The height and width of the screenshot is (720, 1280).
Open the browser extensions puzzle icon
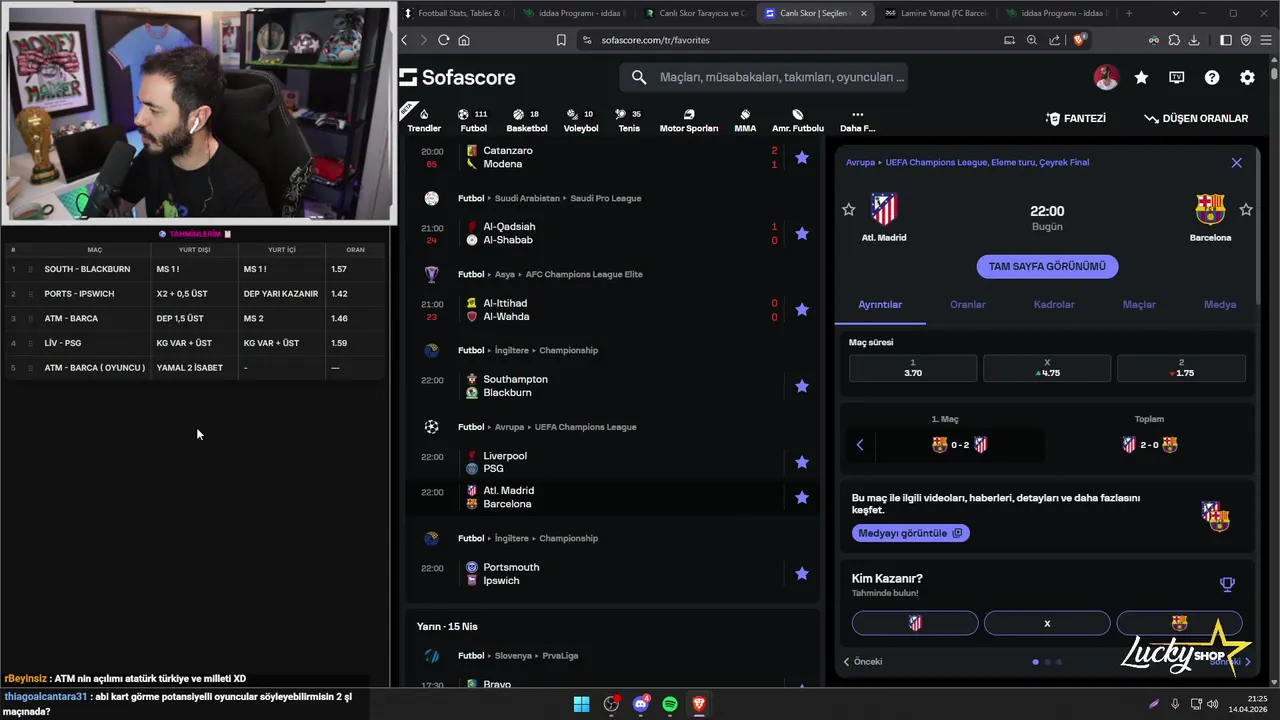1174,40
